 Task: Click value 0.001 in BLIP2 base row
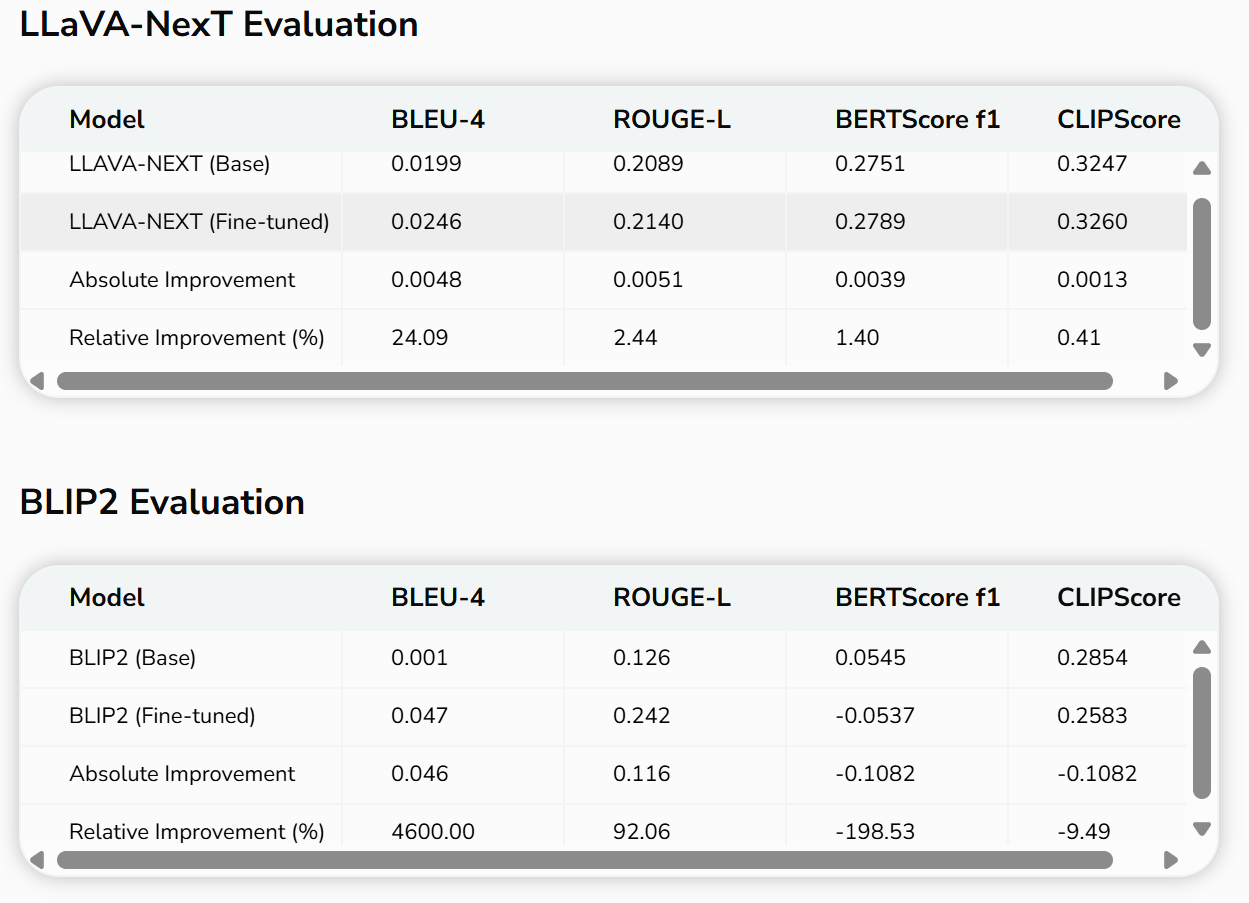(420, 658)
